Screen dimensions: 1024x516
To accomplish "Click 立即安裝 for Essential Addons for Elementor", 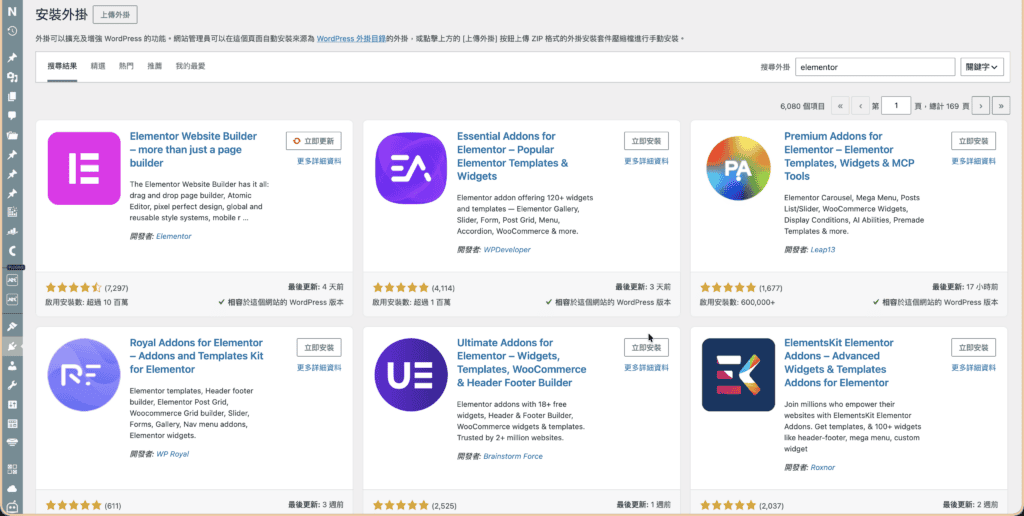I will (646, 141).
